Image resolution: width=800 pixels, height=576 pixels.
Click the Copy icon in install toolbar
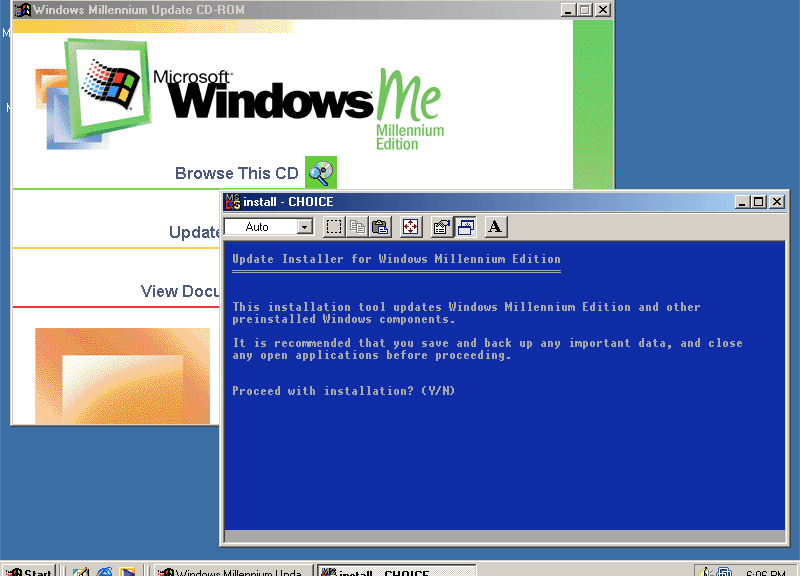pyautogui.click(x=357, y=227)
